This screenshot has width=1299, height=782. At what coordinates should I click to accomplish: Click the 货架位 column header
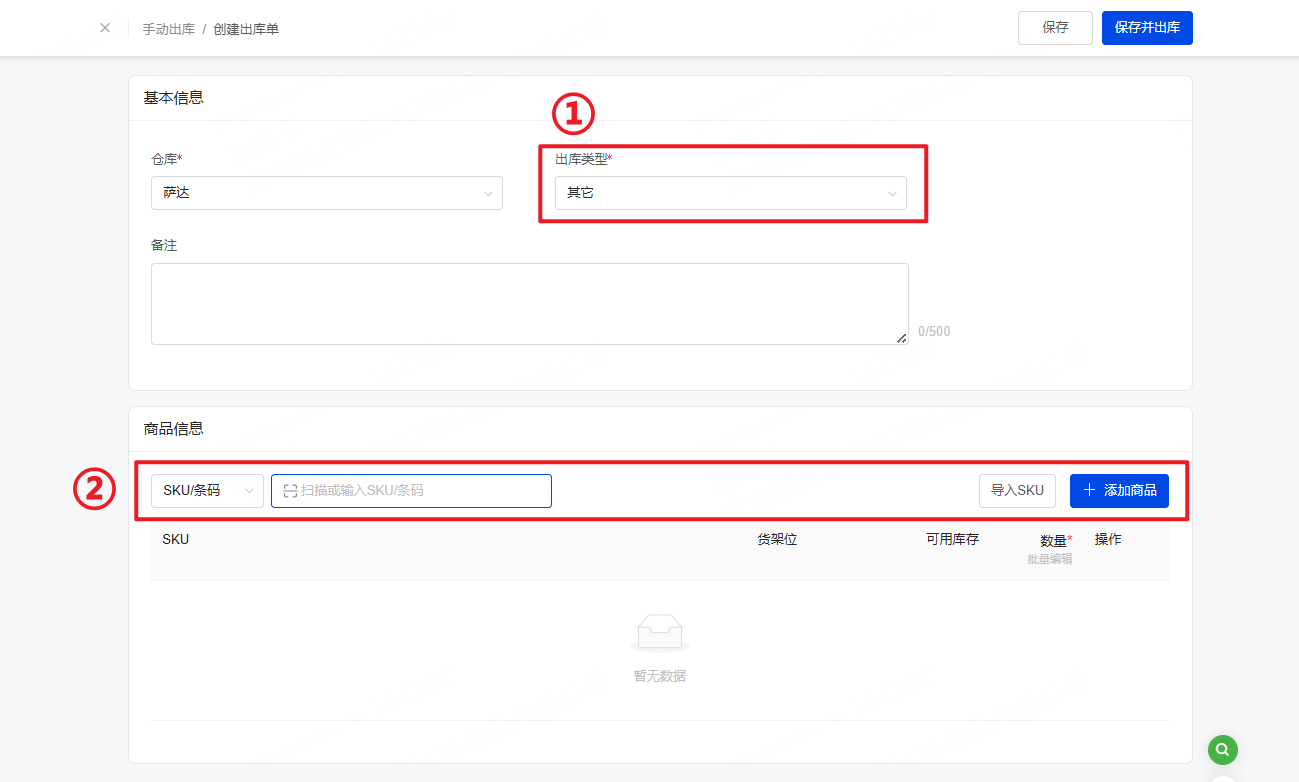click(777, 540)
